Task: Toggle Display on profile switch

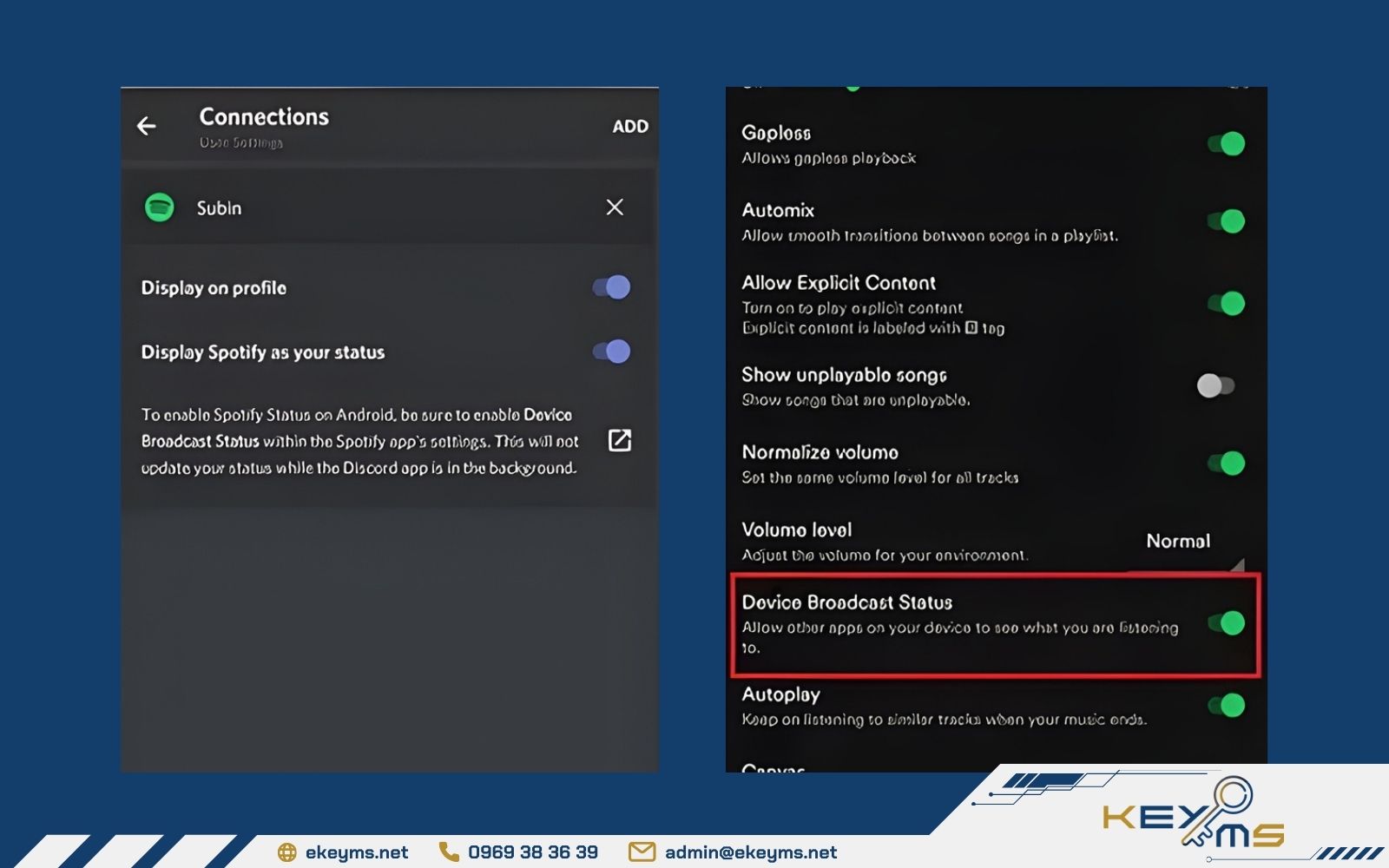Action: [x=612, y=287]
